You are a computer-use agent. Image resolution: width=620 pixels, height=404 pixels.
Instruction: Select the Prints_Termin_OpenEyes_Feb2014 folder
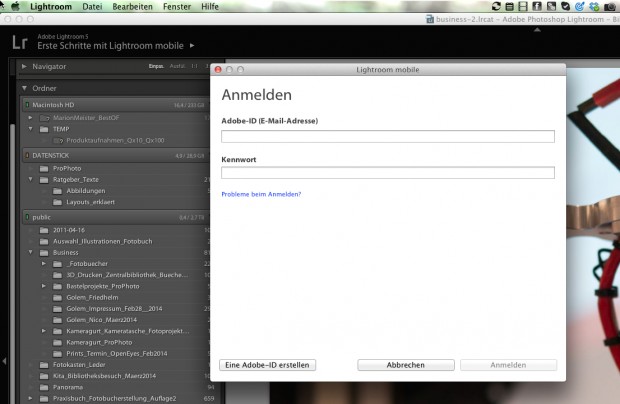point(115,353)
